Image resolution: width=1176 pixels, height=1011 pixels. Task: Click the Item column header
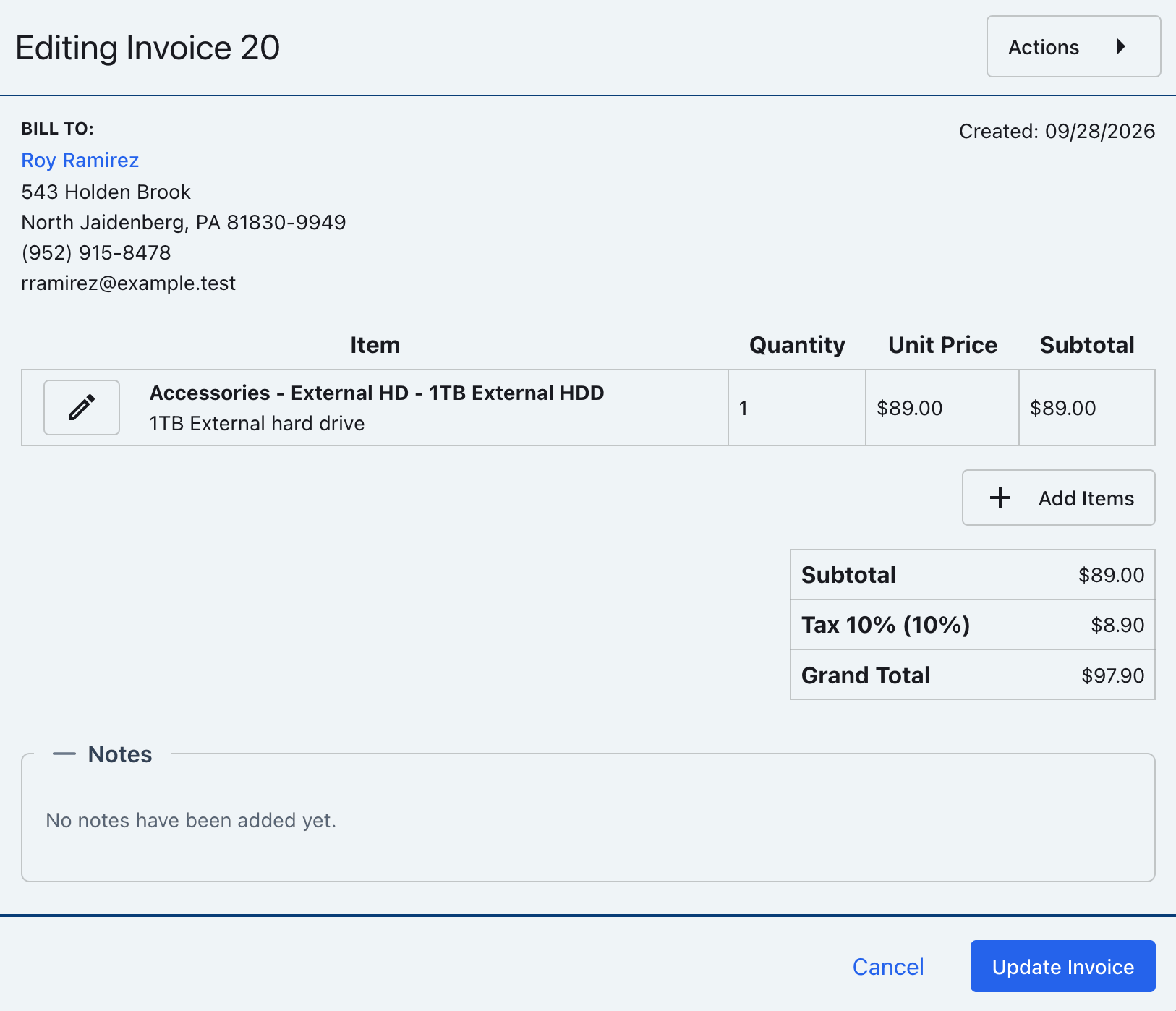pyautogui.click(x=375, y=345)
